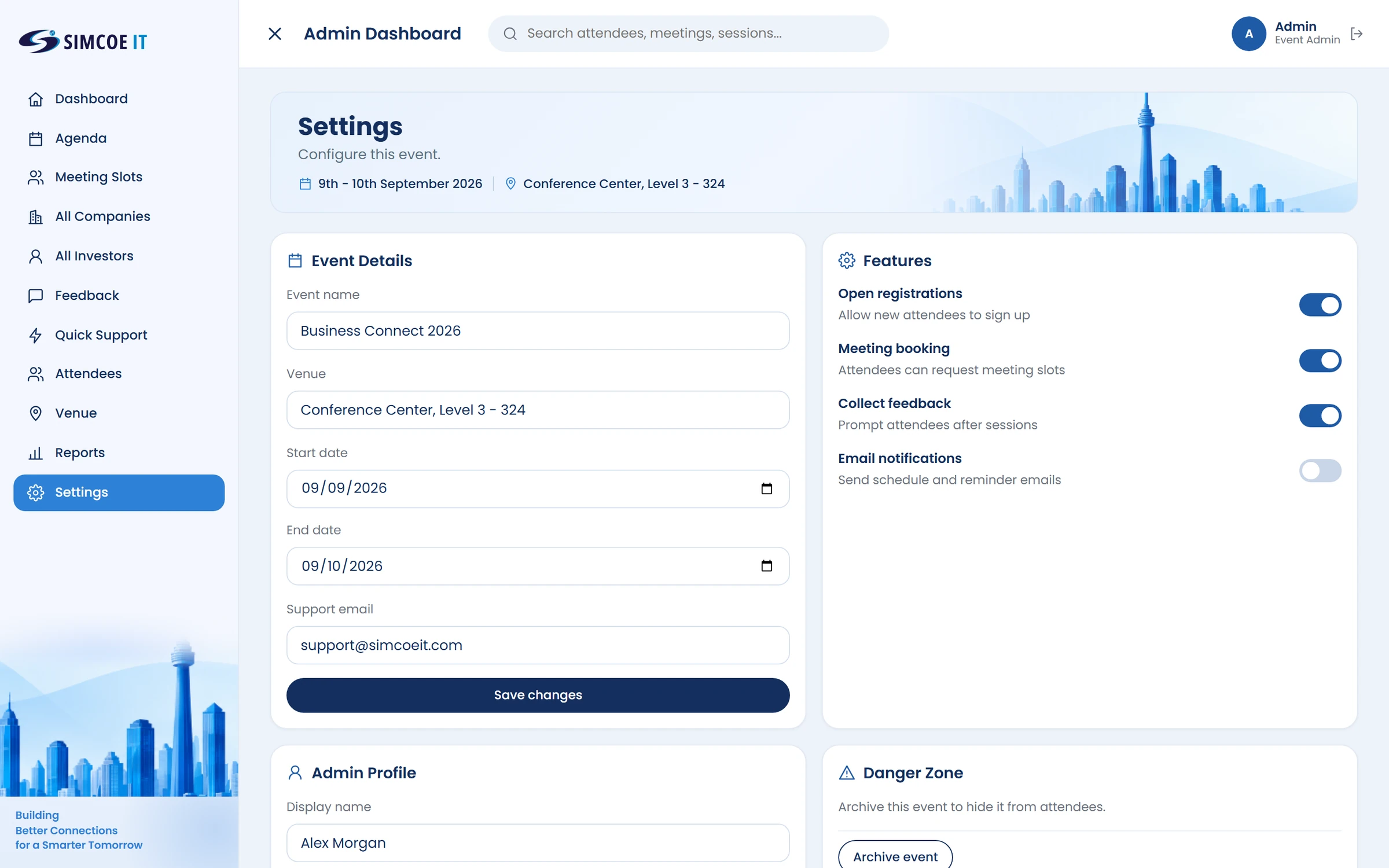Switch off Collect feedback toggle
This screenshot has height=868, width=1389.
(1320, 415)
